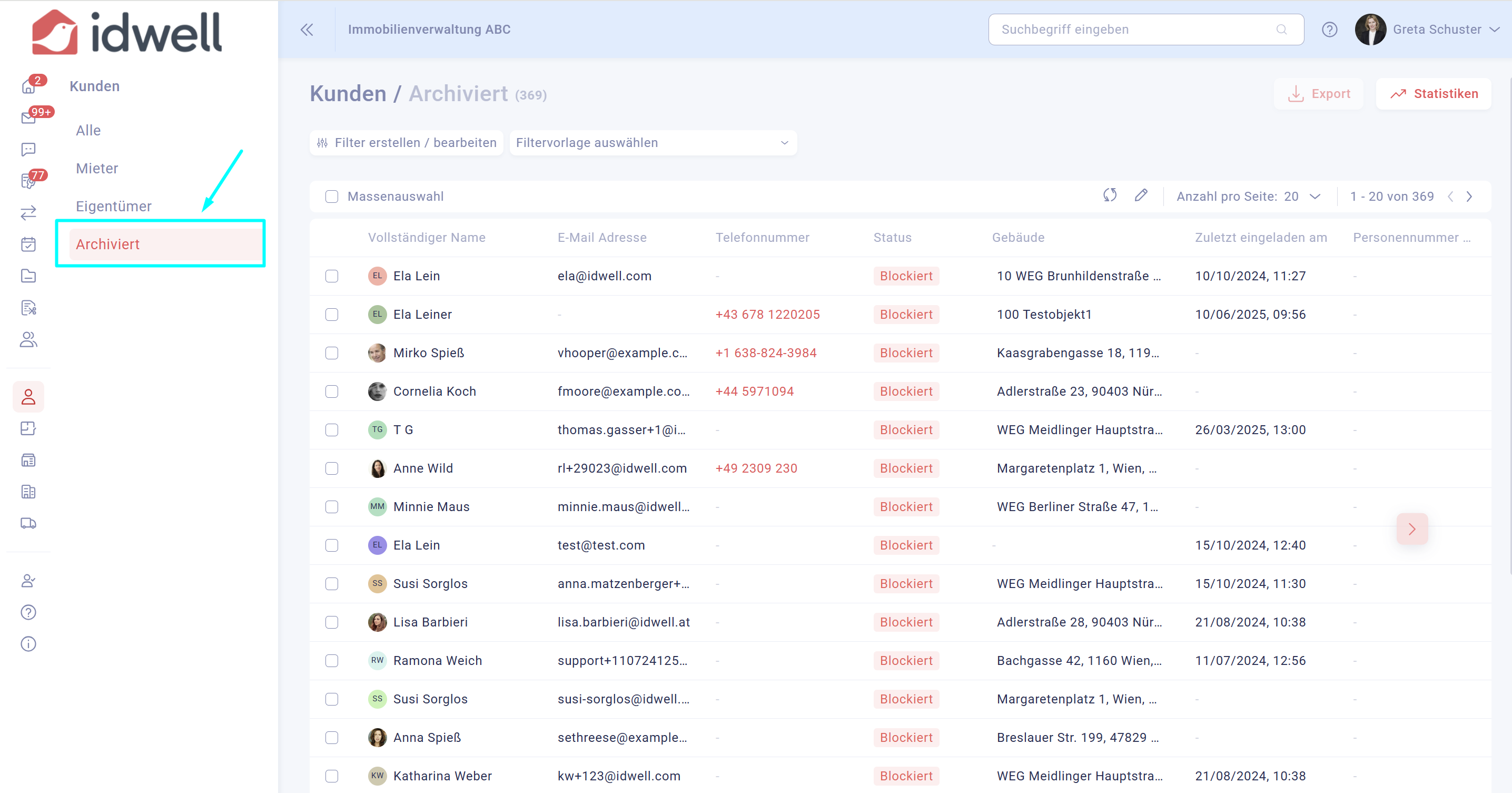
Task: Open the home dashboard icon with badge 2
Action: [28, 86]
